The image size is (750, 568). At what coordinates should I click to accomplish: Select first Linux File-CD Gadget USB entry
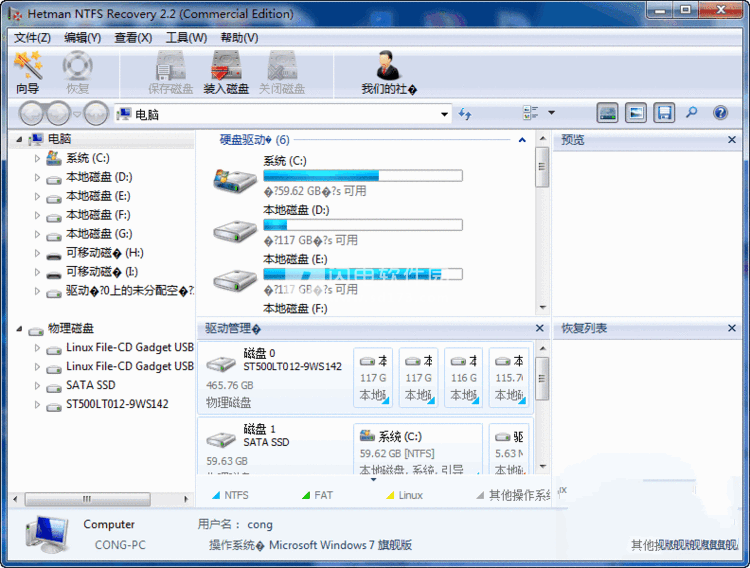130,347
